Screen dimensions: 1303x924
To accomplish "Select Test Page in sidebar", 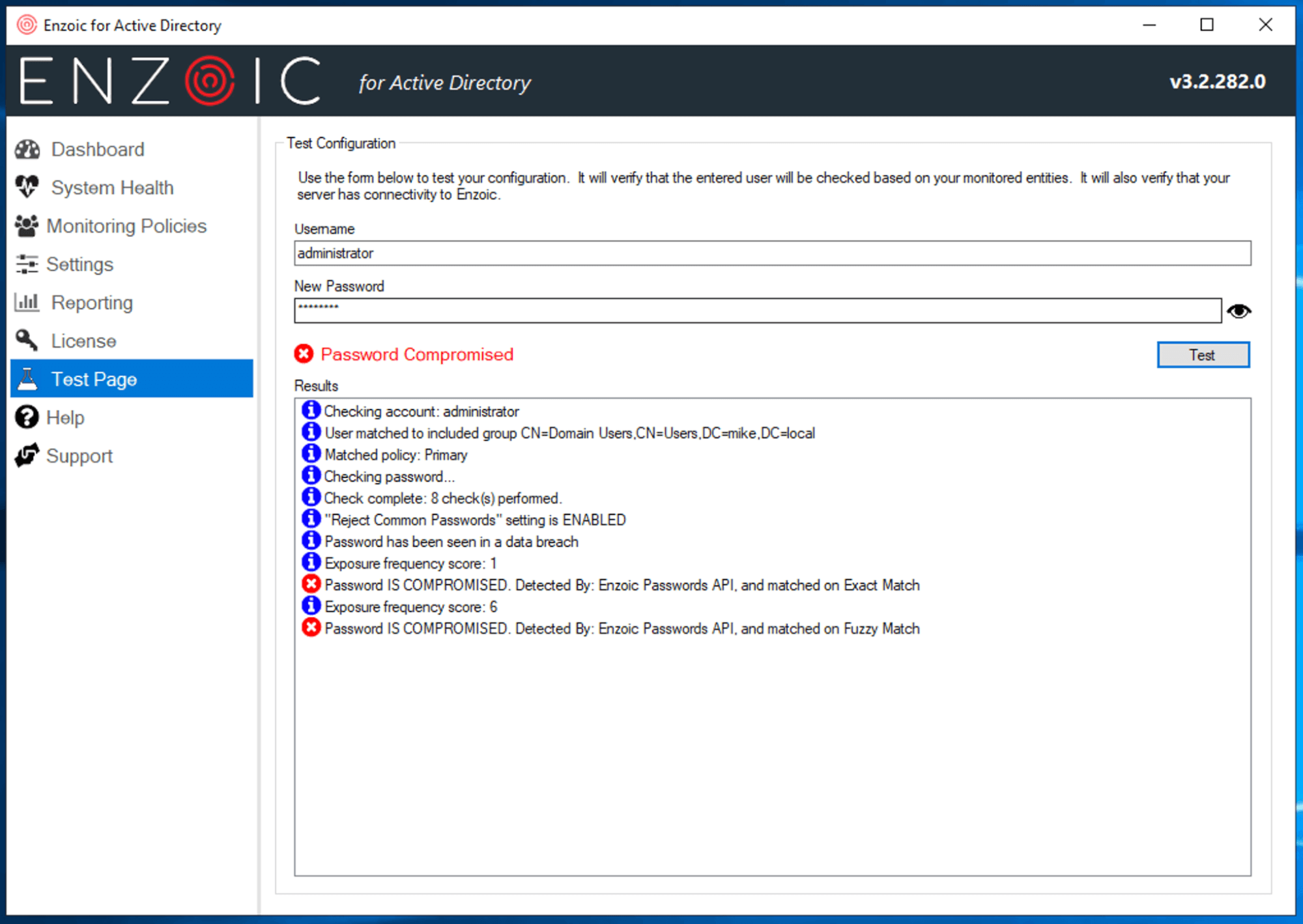I will pyautogui.click(x=132, y=378).
